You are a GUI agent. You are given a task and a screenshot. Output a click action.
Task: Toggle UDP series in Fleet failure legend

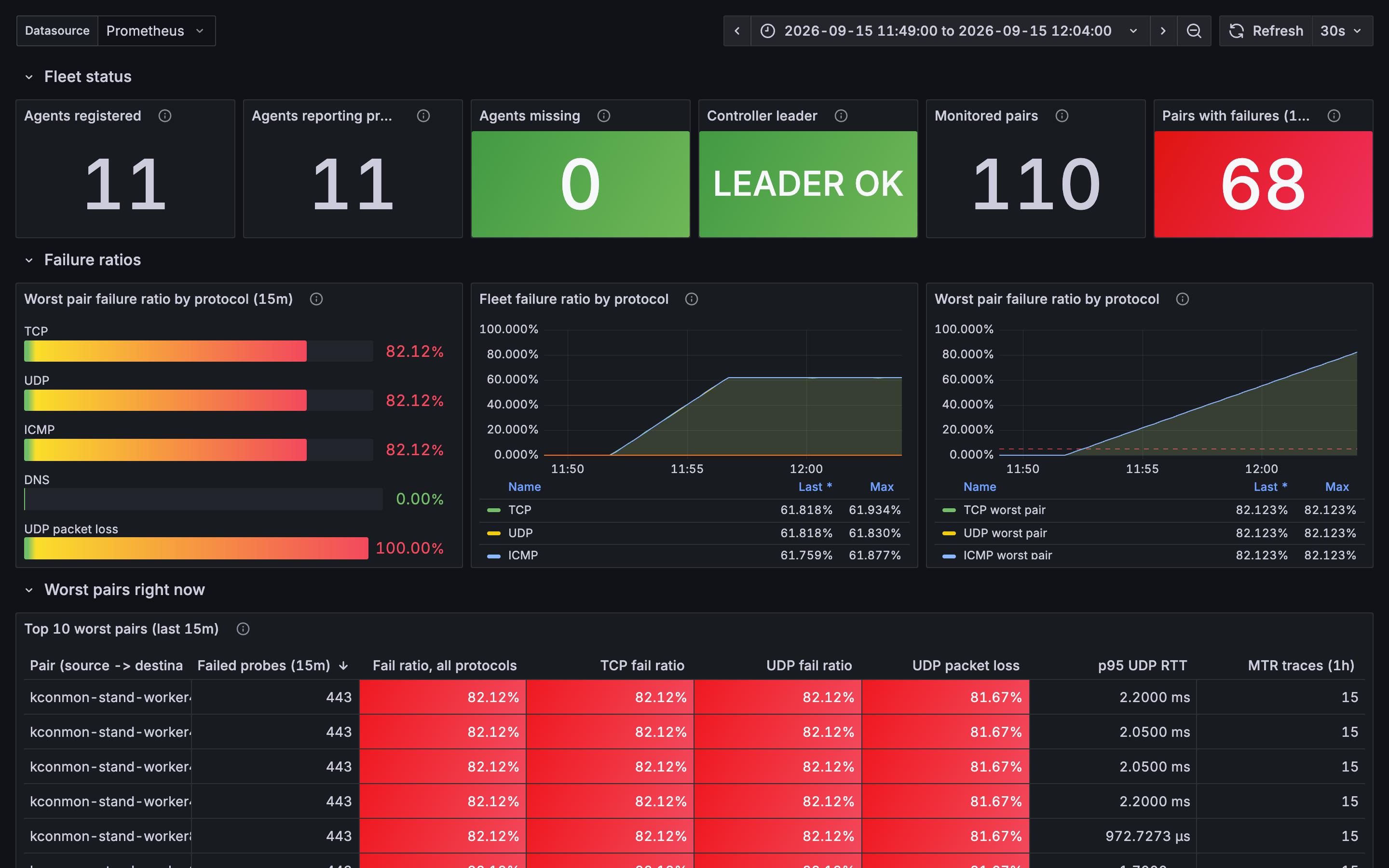pyautogui.click(x=520, y=533)
